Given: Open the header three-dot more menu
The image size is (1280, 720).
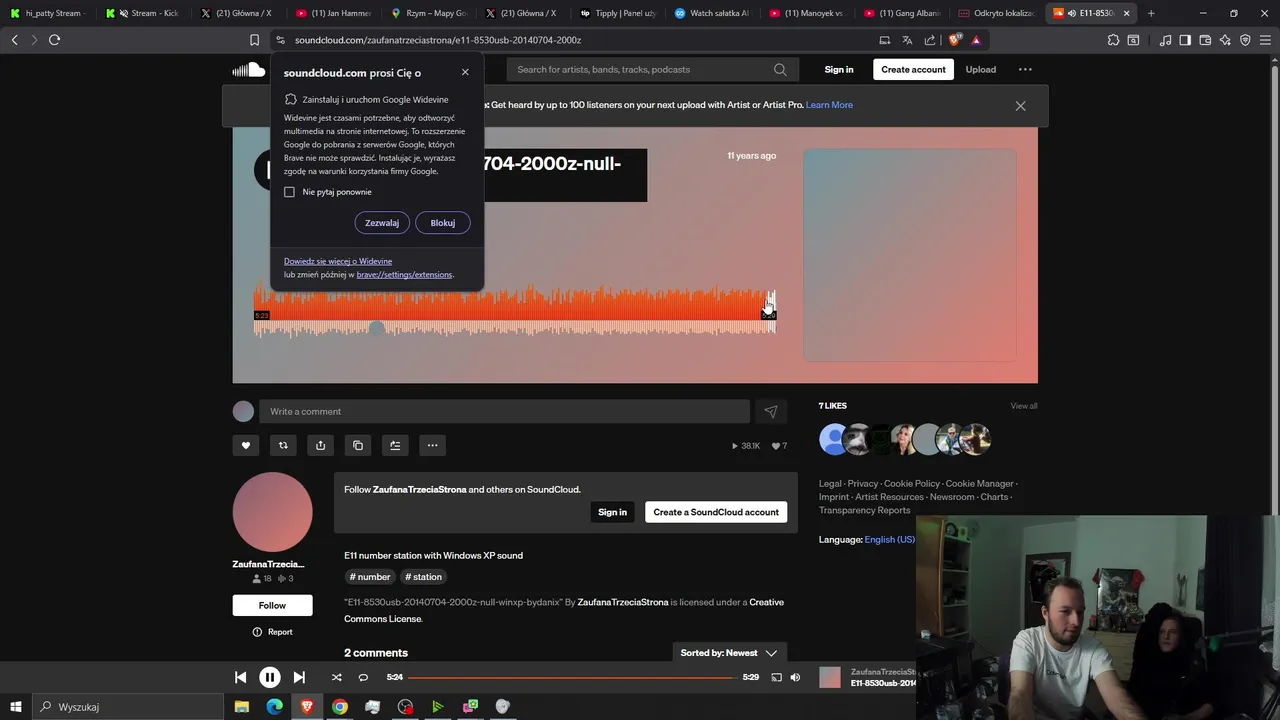Looking at the screenshot, I should coord(1025,69).
